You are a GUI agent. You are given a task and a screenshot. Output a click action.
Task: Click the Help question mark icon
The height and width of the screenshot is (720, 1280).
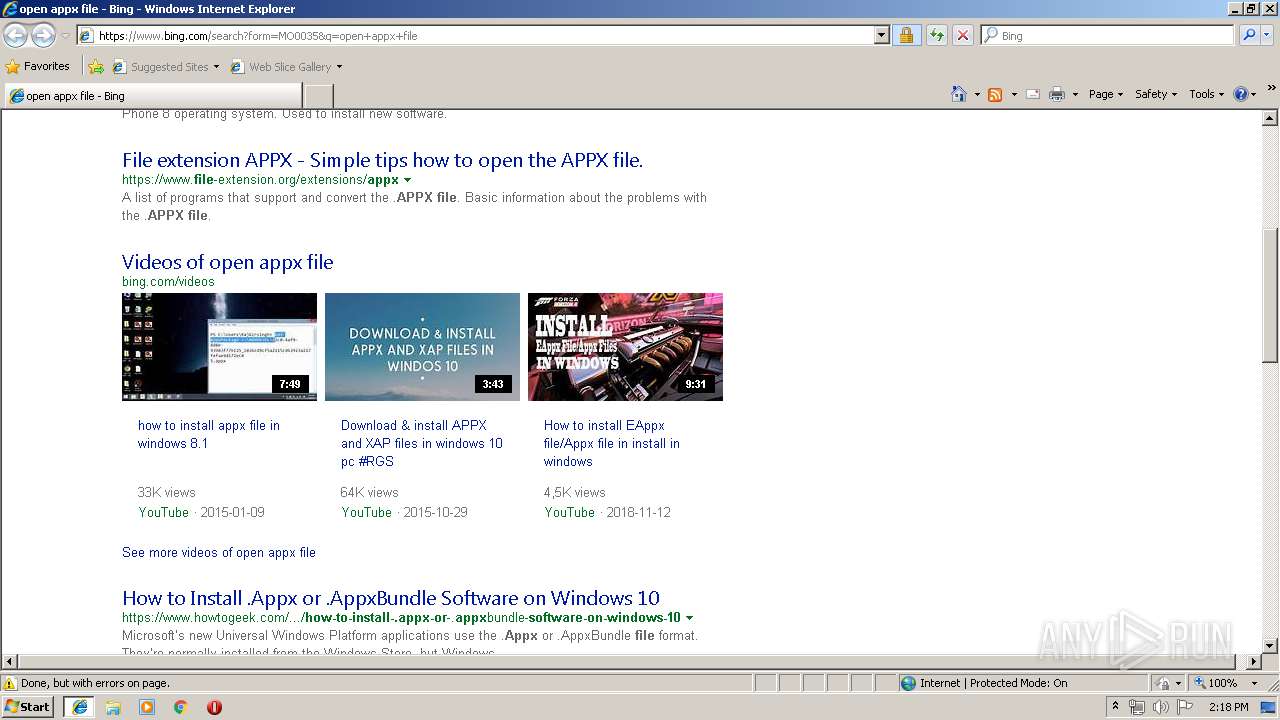point(1240,94)
